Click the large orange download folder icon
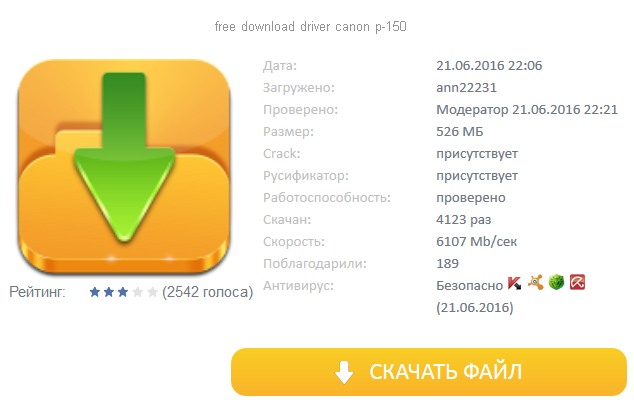This screenshot has width=634, height=402. (x=124, y=167)
